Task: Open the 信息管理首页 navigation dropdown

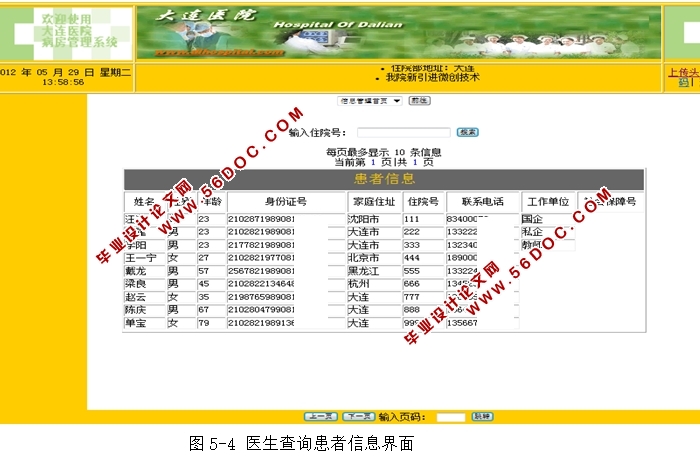Action: (370, 101)
